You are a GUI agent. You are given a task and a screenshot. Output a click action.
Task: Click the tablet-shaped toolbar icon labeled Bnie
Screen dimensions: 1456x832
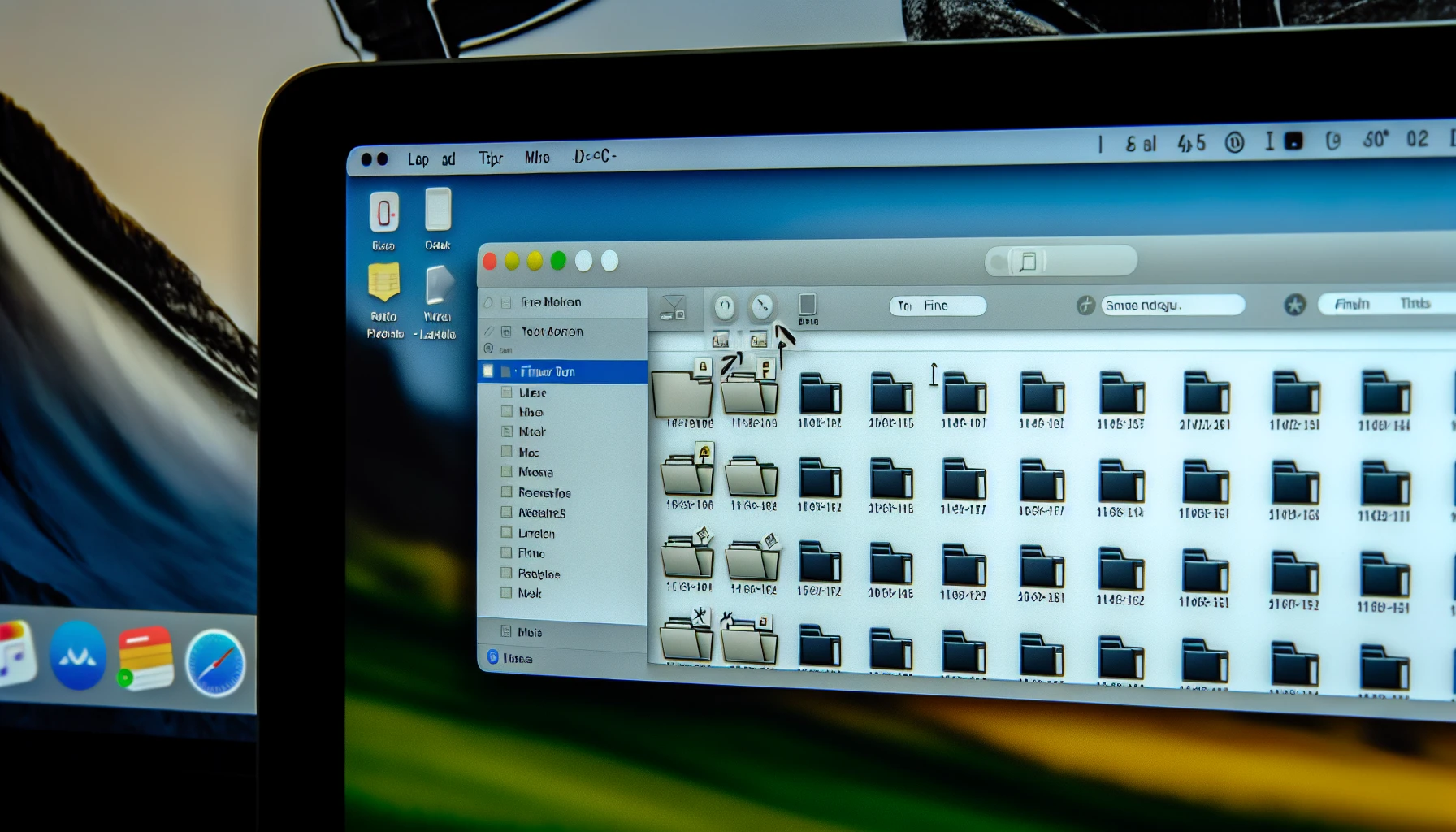coord(808,305)
